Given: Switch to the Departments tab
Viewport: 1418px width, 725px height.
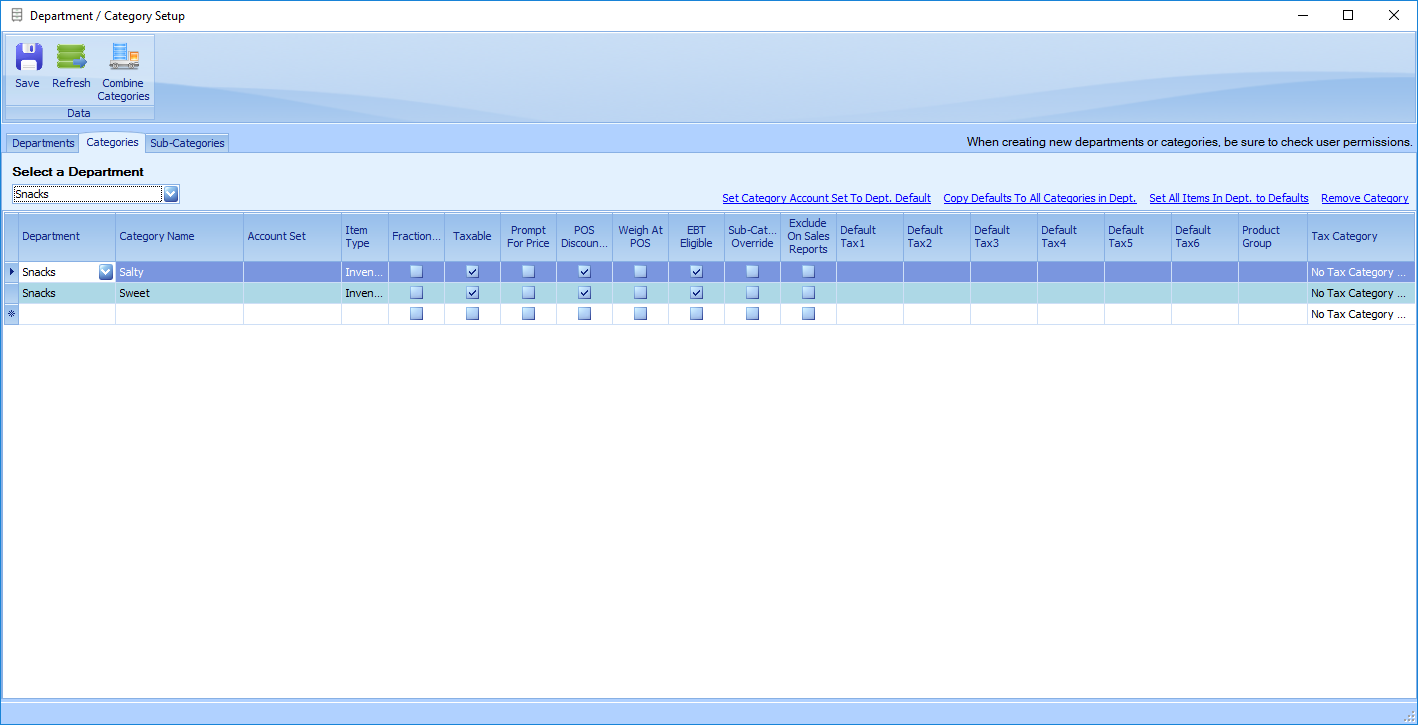Looking at the screenshot, I should coord(43,143).
